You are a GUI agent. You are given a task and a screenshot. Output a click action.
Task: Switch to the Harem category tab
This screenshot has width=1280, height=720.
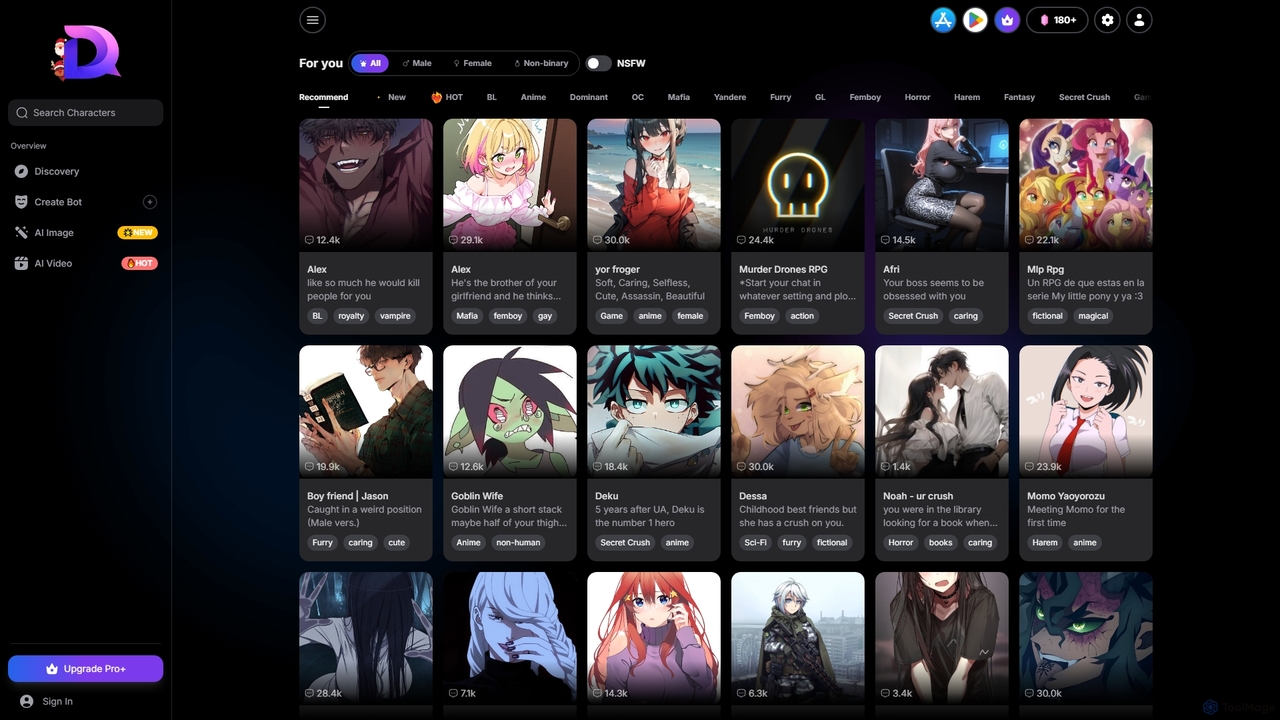[967, 97]
